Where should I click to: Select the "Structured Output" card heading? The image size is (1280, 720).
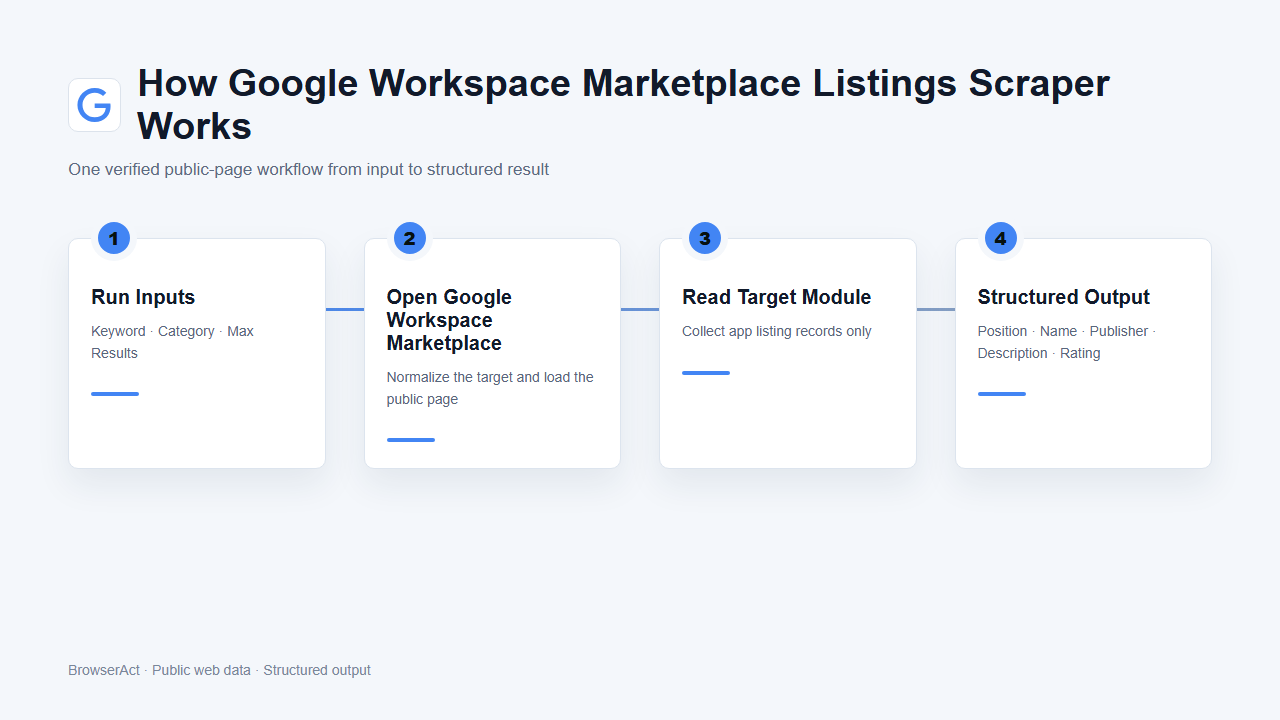[x=1064, y=297]
